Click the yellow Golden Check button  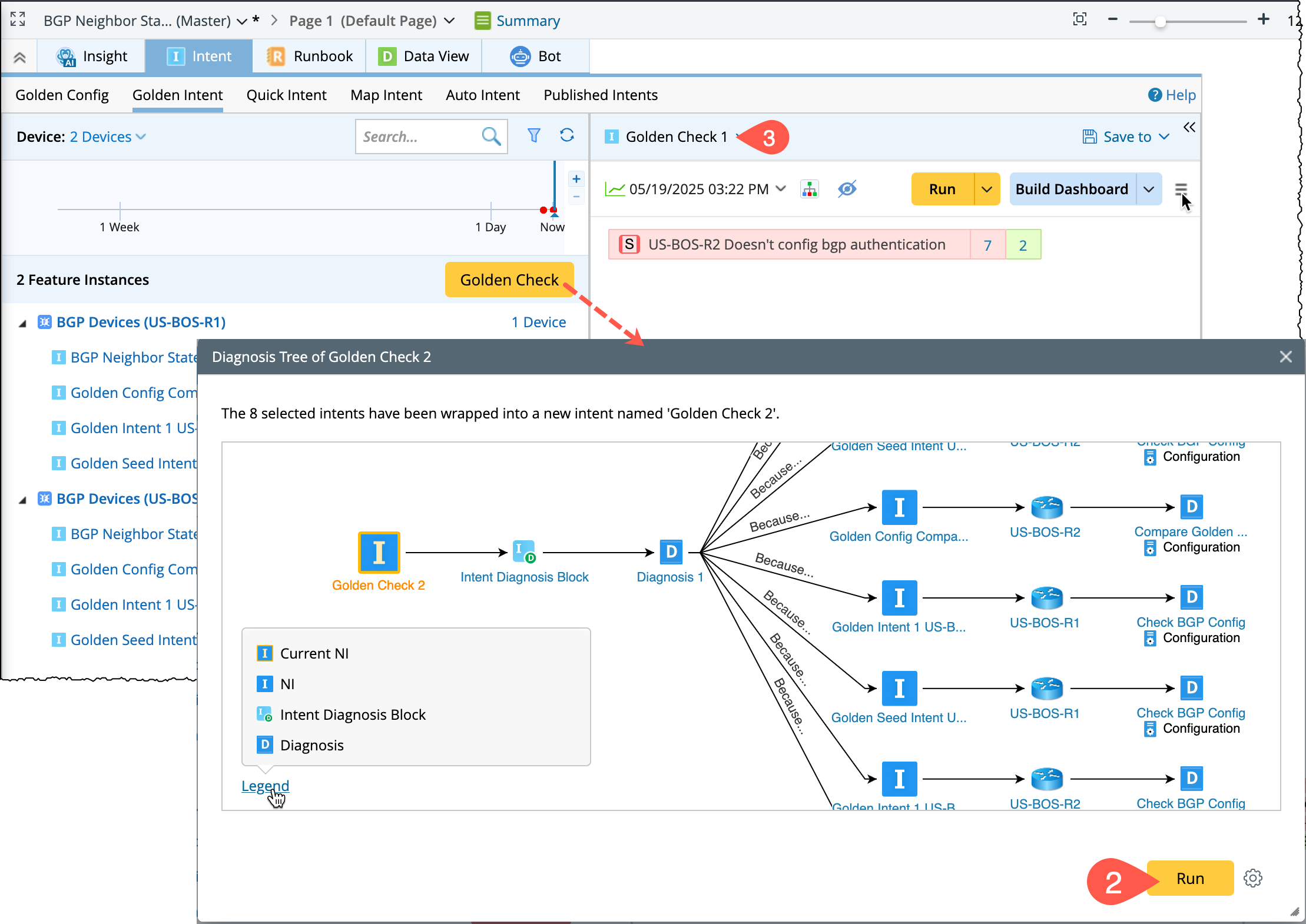(509, 280)
